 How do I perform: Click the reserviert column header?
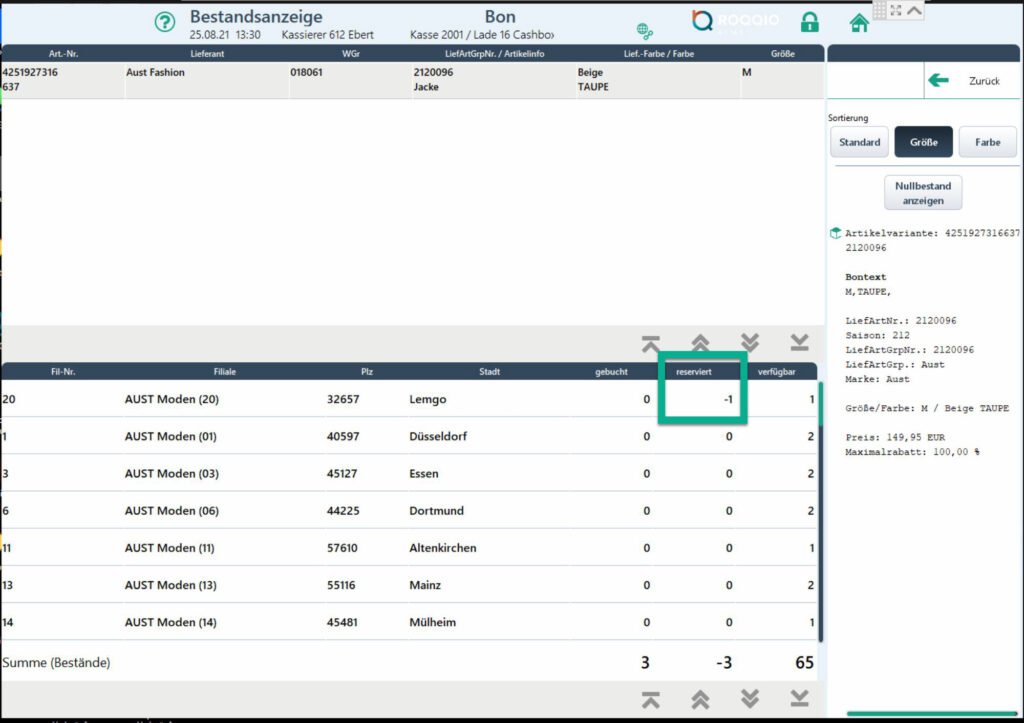pyautogui.click(x=701, y=371)
